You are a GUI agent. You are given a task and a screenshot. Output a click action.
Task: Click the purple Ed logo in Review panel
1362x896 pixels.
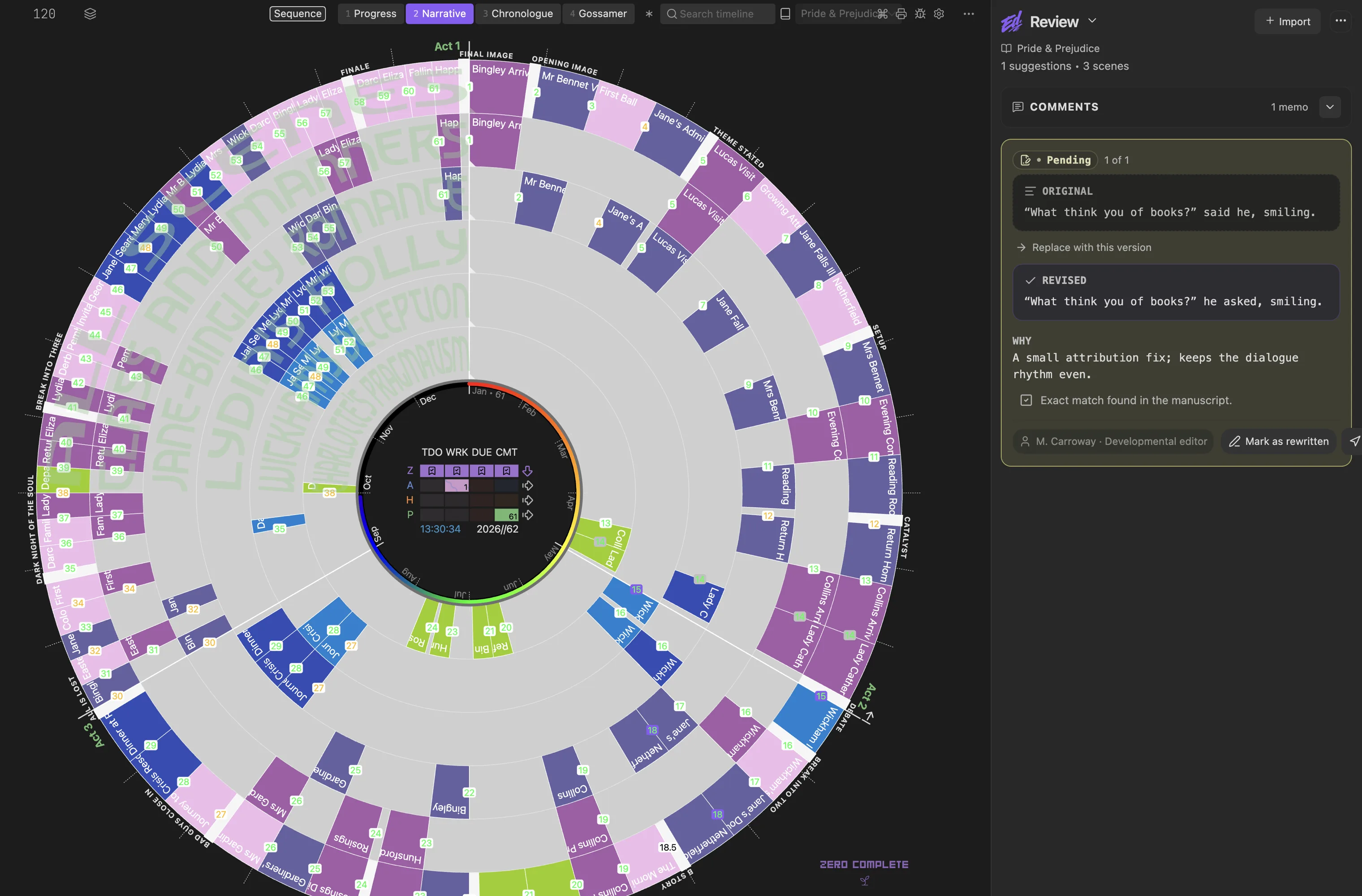[x=1011, y=22]
